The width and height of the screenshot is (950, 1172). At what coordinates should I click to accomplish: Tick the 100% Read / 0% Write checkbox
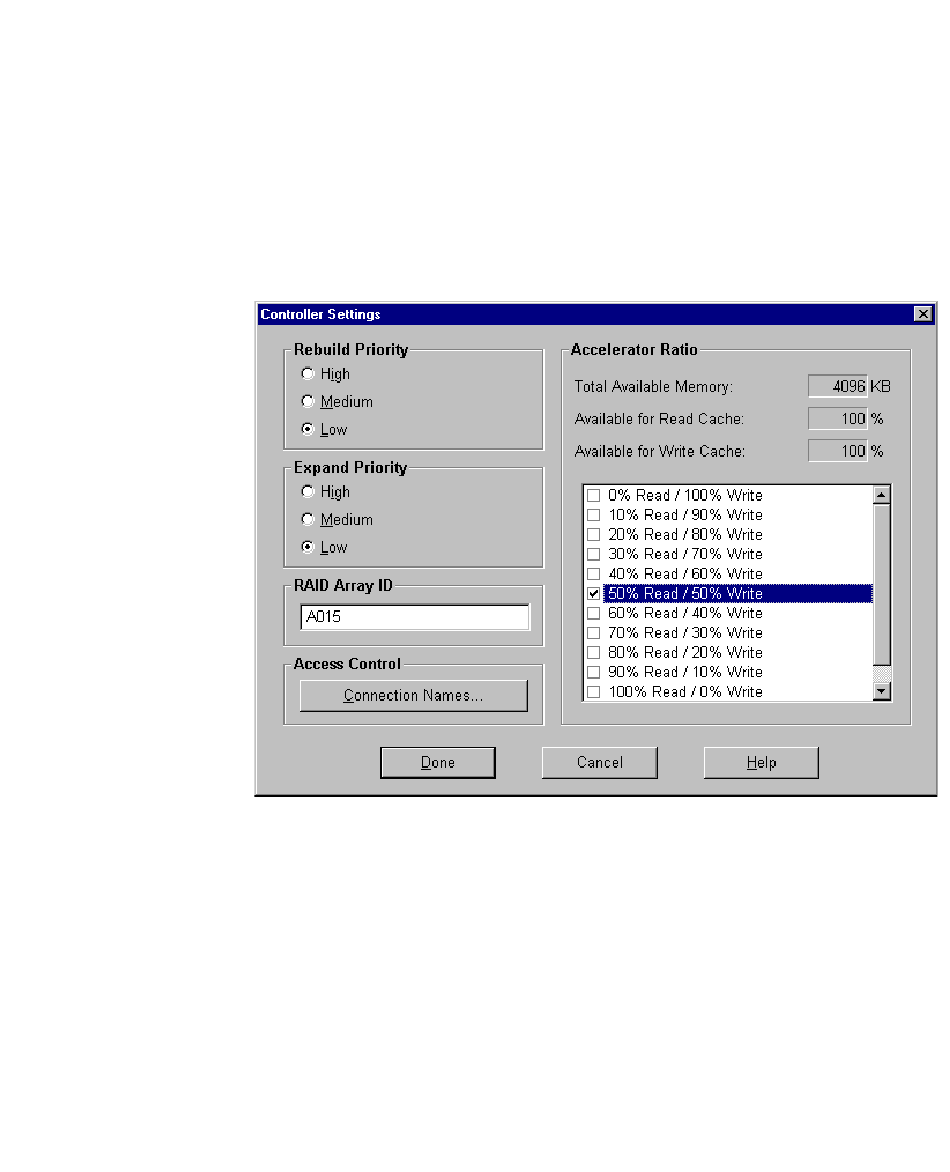[593, 692]
